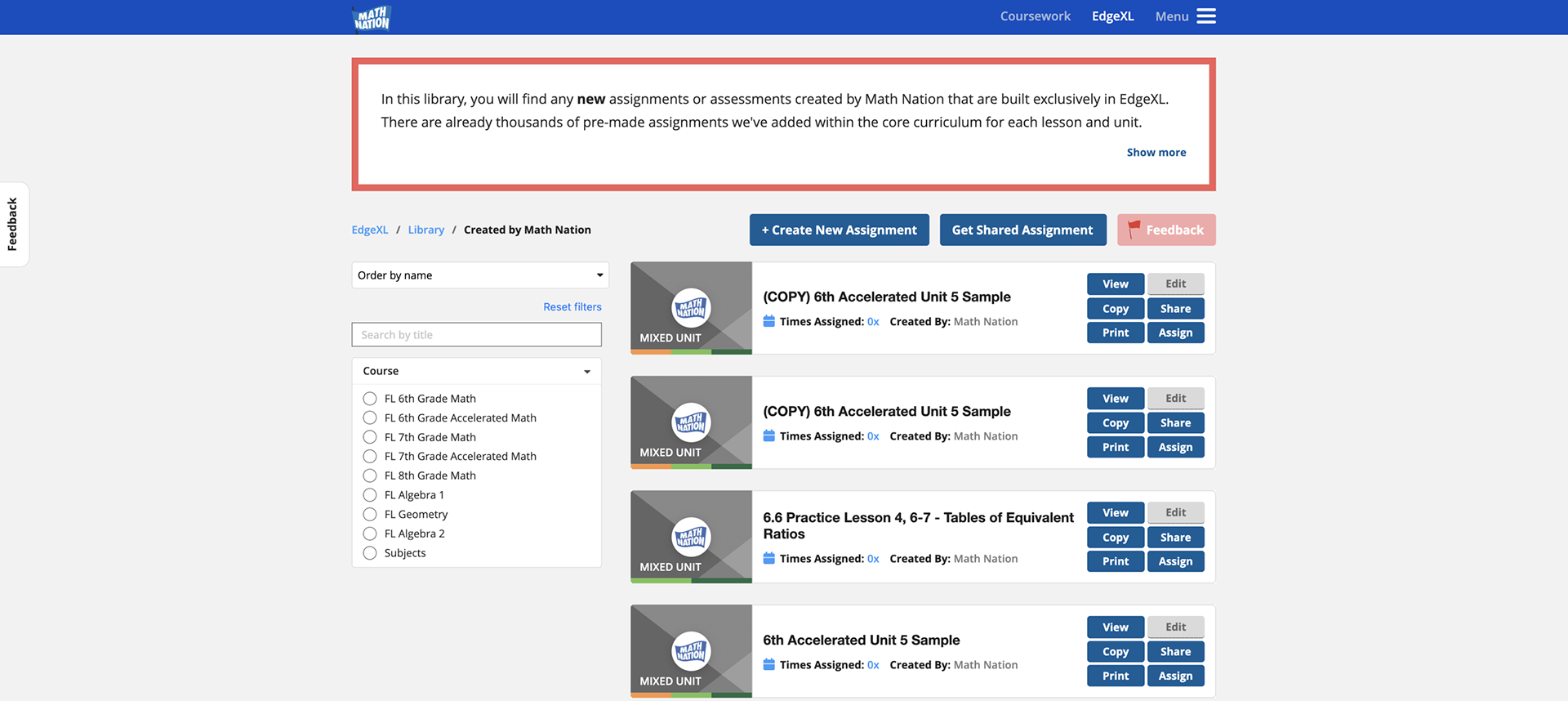The width and height of the screenshot is (1568, 701).
Task: Click the red flag icon in Feedback button
Action: pyautogui.click(x=1134, y=230)
